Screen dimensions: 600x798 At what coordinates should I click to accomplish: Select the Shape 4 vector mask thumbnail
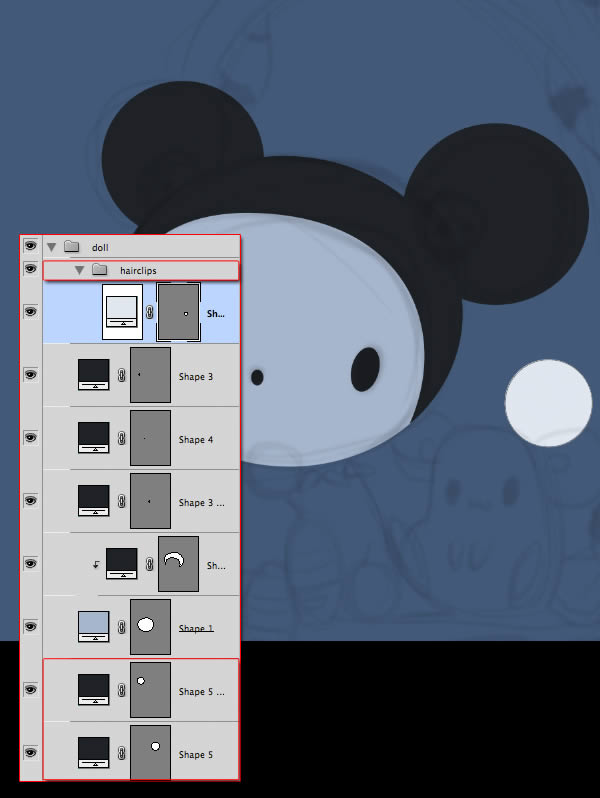[x=151, y=438]
